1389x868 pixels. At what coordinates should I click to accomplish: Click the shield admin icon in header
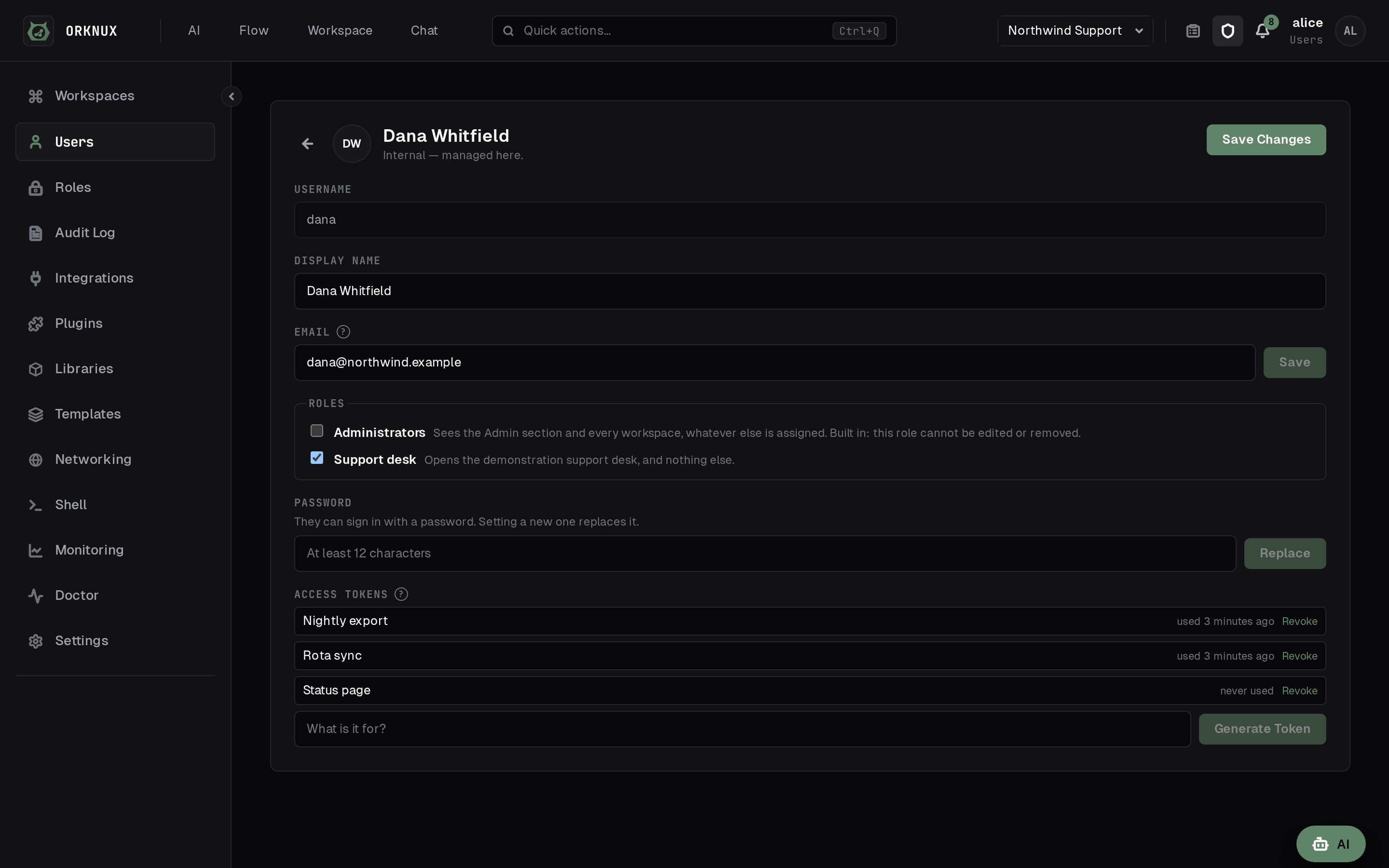[1228, 30]
